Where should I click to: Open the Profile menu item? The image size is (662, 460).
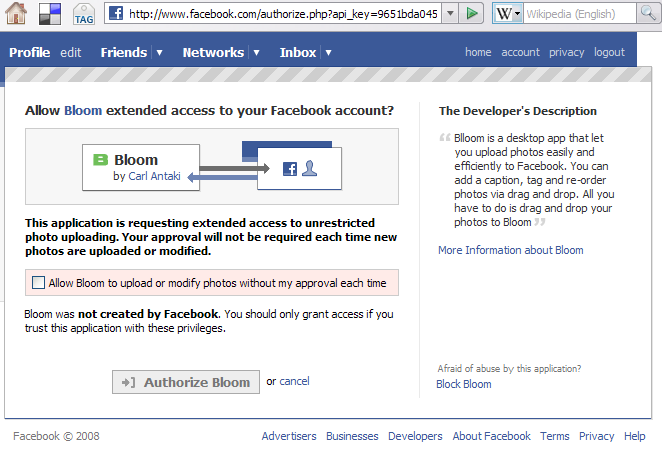click(x=30, y=52)
